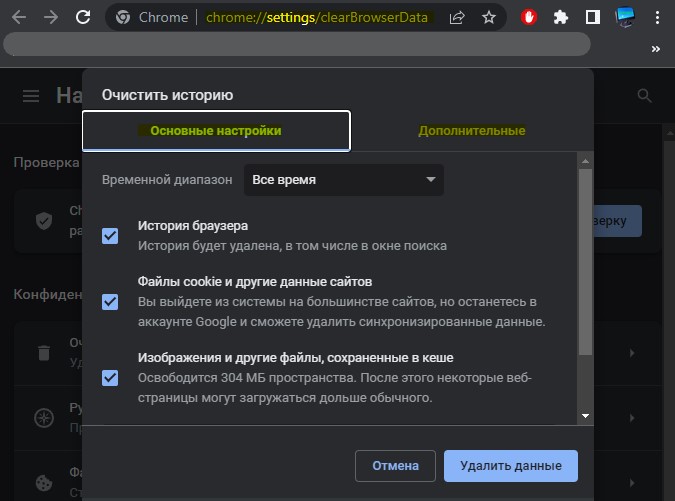The height and width of the screenshot is (501, 675).
Task: Click the Очистить историю dialog title
Action: 167,95
